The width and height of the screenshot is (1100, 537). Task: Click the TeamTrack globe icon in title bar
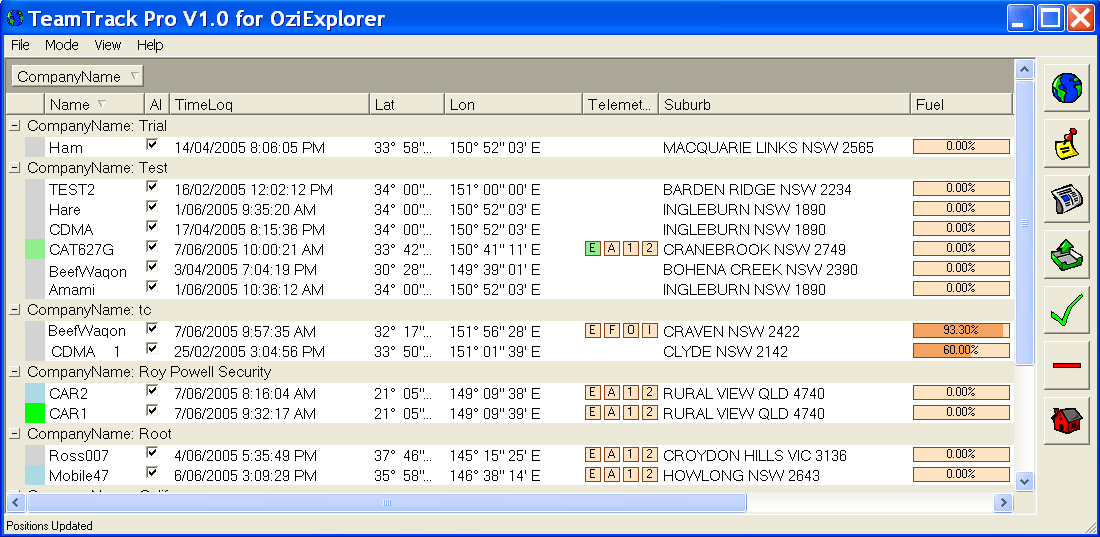[x=14, y=18]
